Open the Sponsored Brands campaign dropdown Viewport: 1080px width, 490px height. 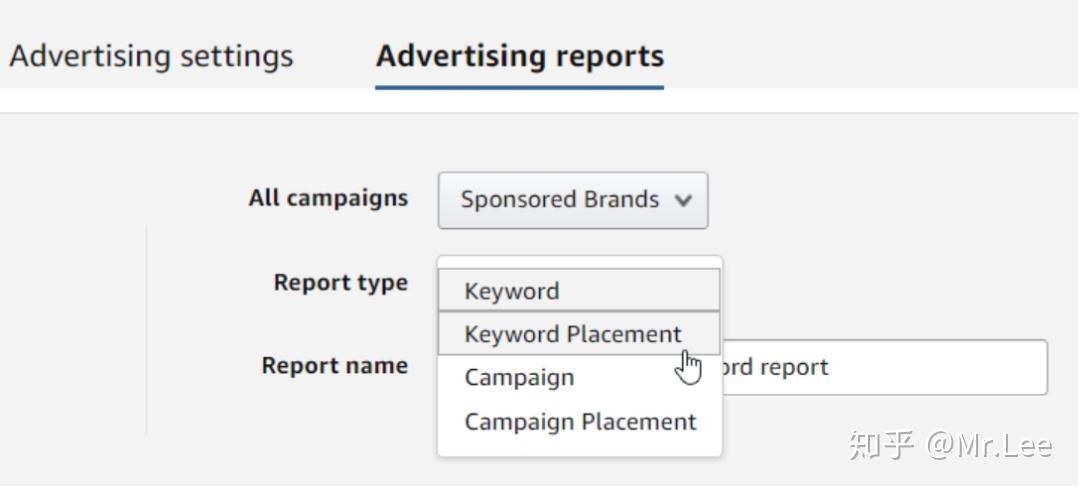[x=572, y=200]
